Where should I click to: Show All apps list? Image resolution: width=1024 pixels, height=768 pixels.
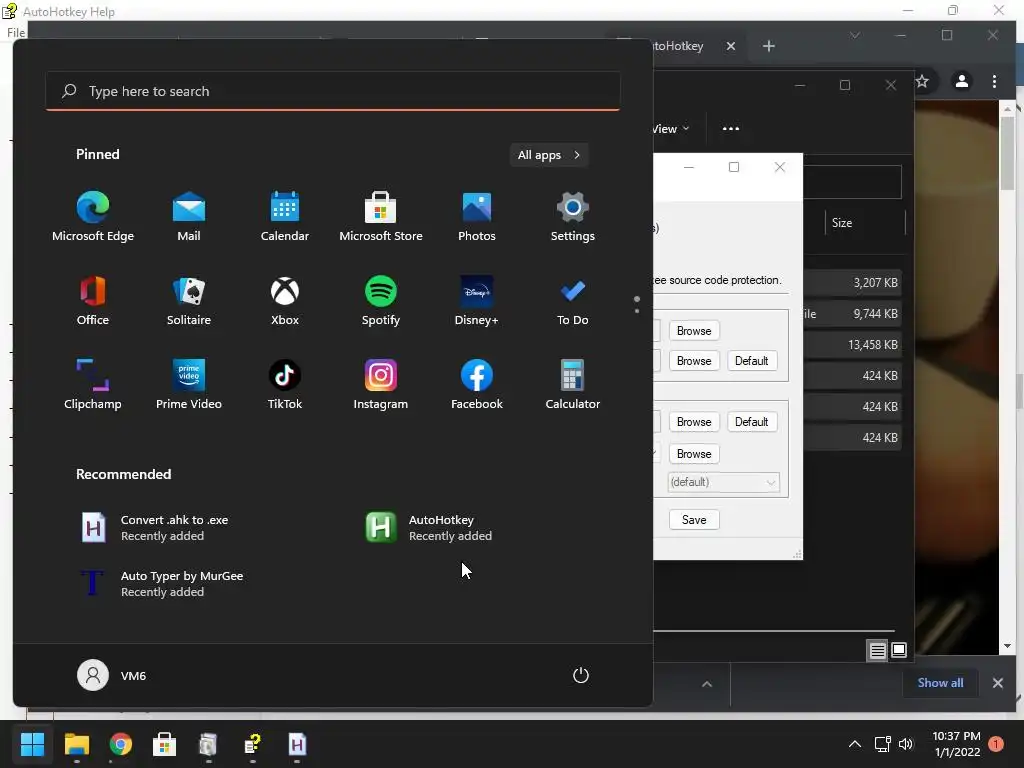pyautogui.click(x=549, y=155)
